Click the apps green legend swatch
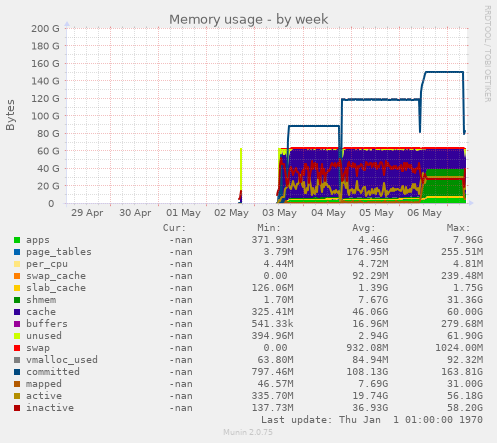The height and width of the screenshot is (443, 497). click(x=17, y=240)
